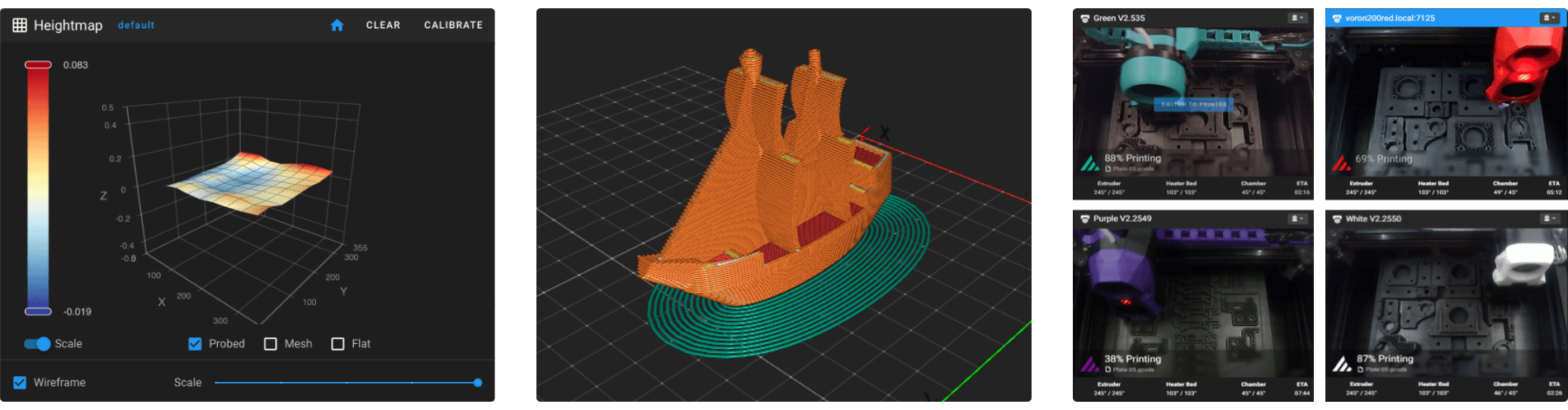The width and height of the screenshot is (1568, 410).
Task: Click the Heightmap grid icon
Action: (x=20, y=26)
